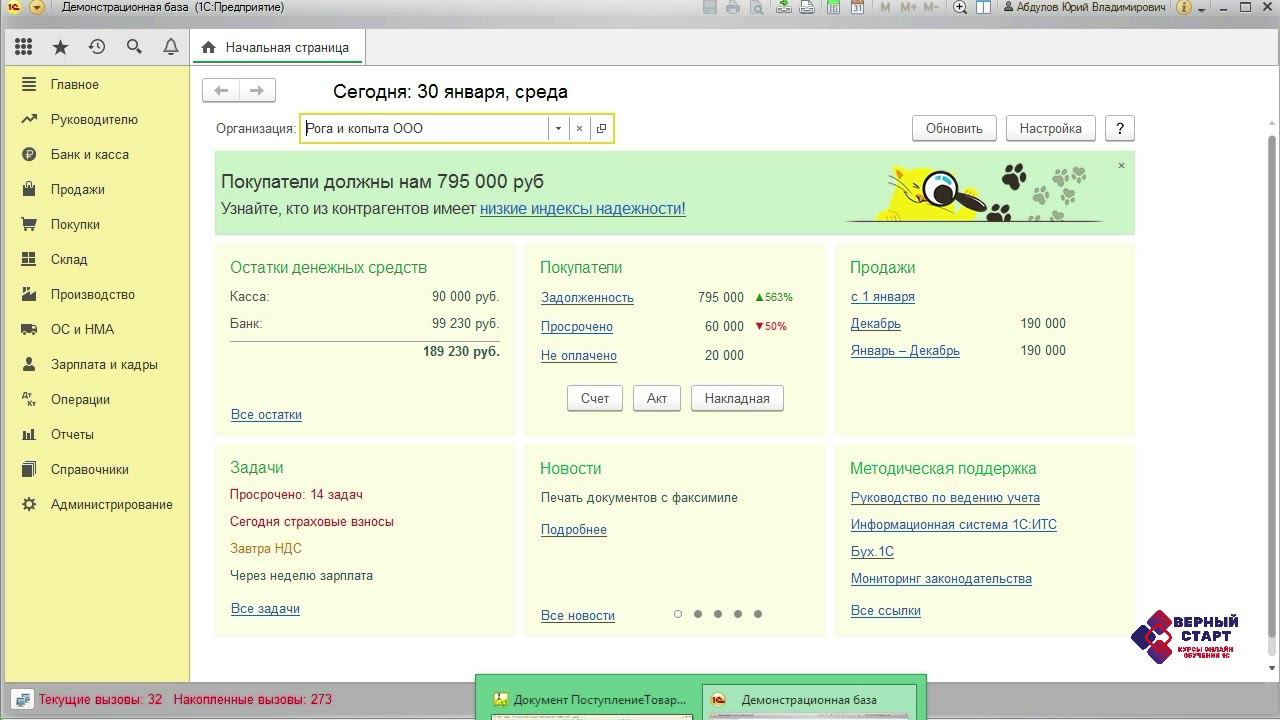Click the Счет button

[595, 398]
